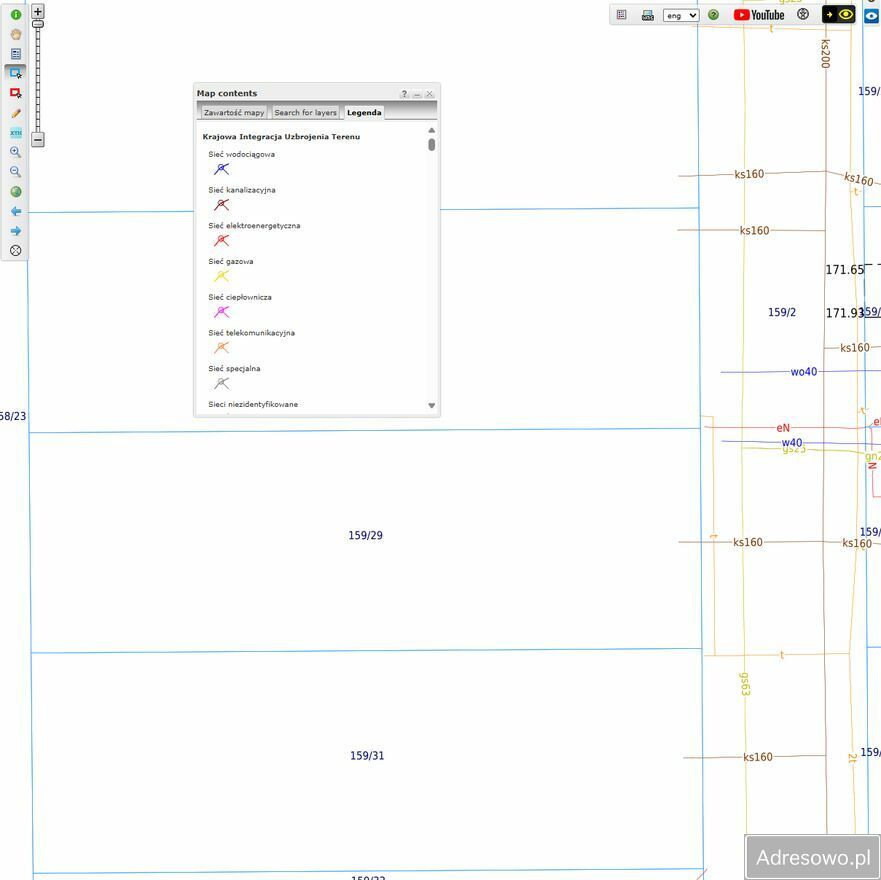Click the crossed-circle tool in left toolbar
The height and width of the screenshot is (880, 881).
tap(16, 251)
